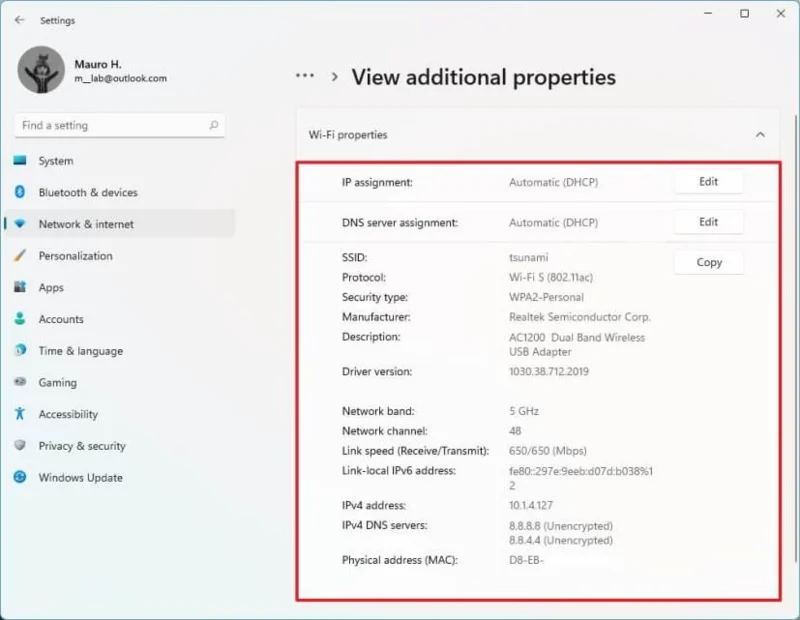800x620 pixels.
Task: Select the 8.8.8.8 (Unencrypted) DNS entry
Action: click(x=561, y=526)
